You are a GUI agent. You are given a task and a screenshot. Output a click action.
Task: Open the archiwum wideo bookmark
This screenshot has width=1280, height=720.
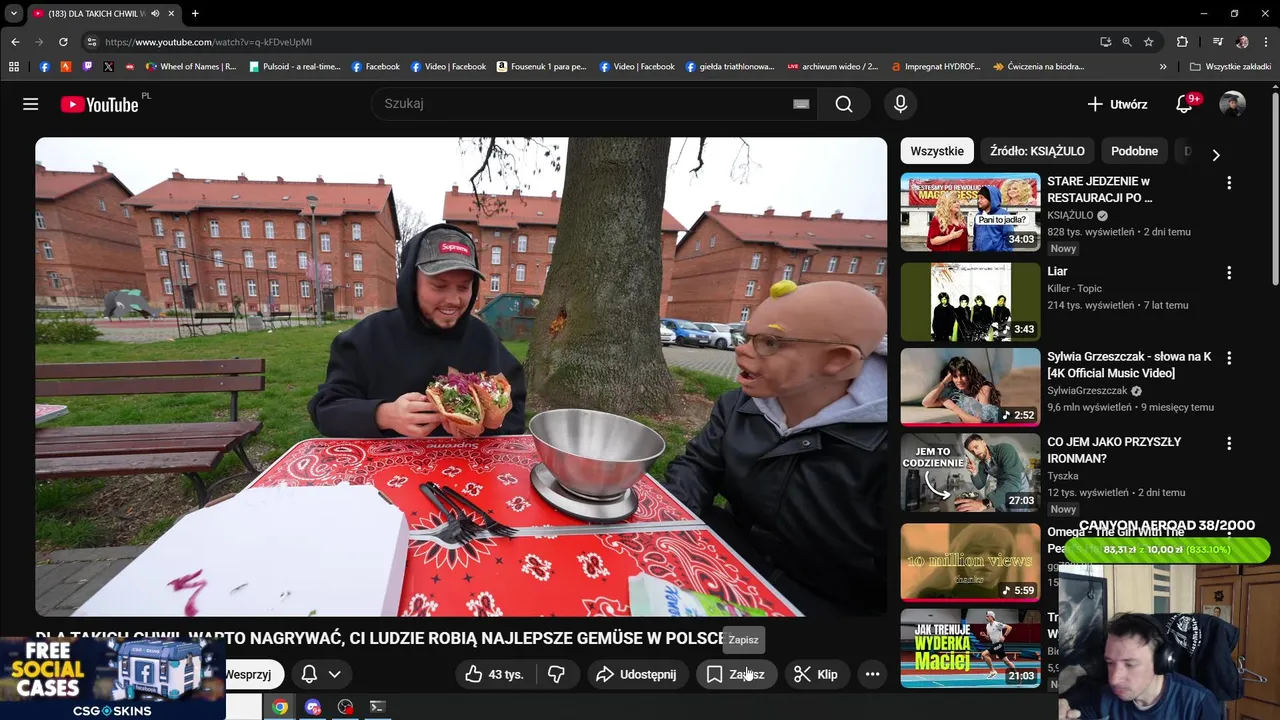tap(832, 67)
